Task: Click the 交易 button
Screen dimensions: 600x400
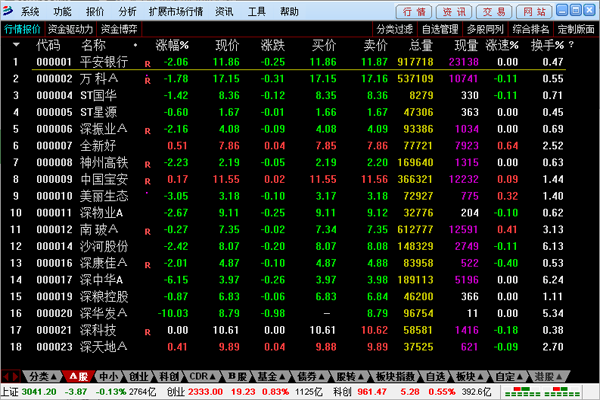Action: [x=494, y=12]
